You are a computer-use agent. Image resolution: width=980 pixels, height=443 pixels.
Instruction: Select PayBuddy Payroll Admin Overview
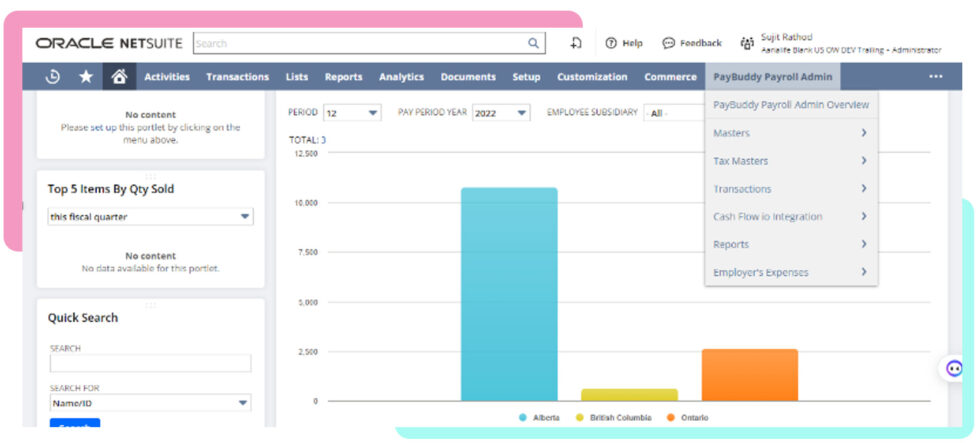[x=790, y=105]
